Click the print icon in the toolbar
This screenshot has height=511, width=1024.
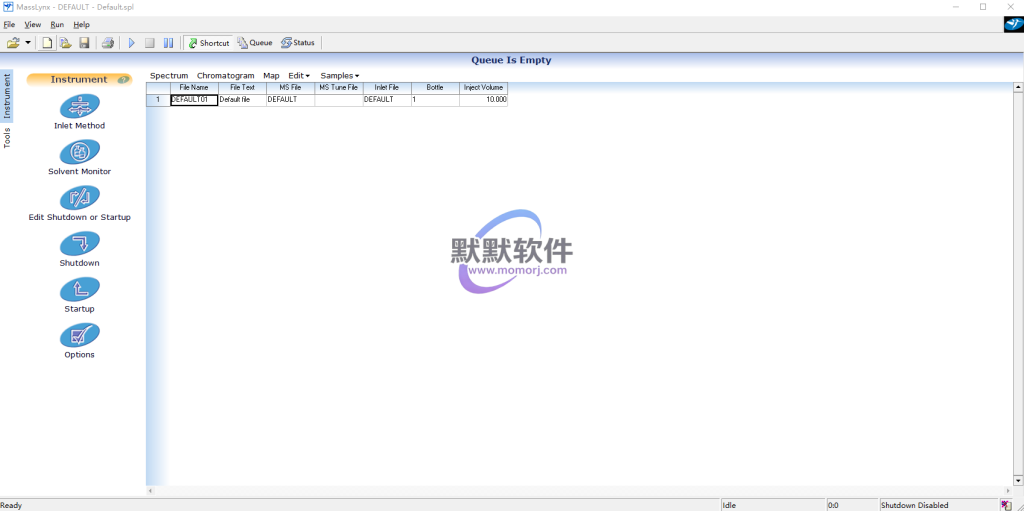pos(107,43)
